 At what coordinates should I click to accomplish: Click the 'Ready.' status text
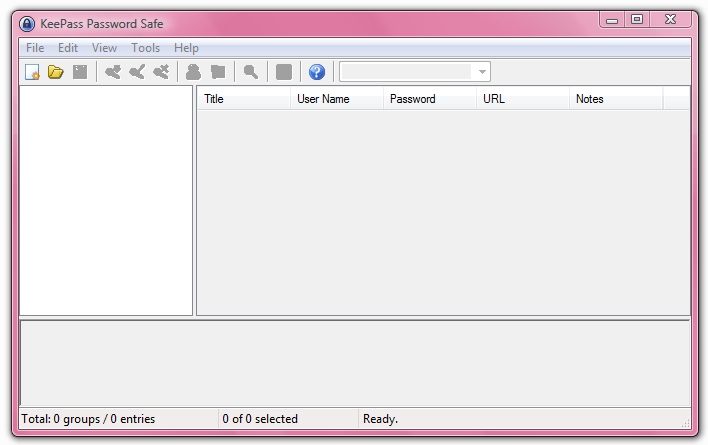pos(380,419)
